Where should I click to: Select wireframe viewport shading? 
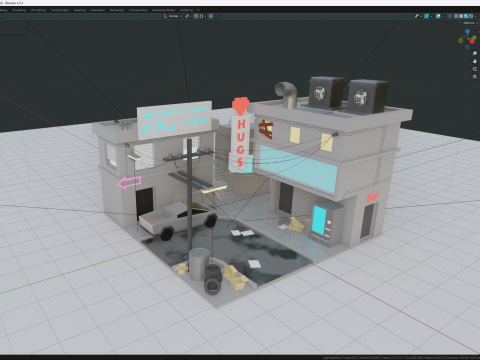point(457,16)
